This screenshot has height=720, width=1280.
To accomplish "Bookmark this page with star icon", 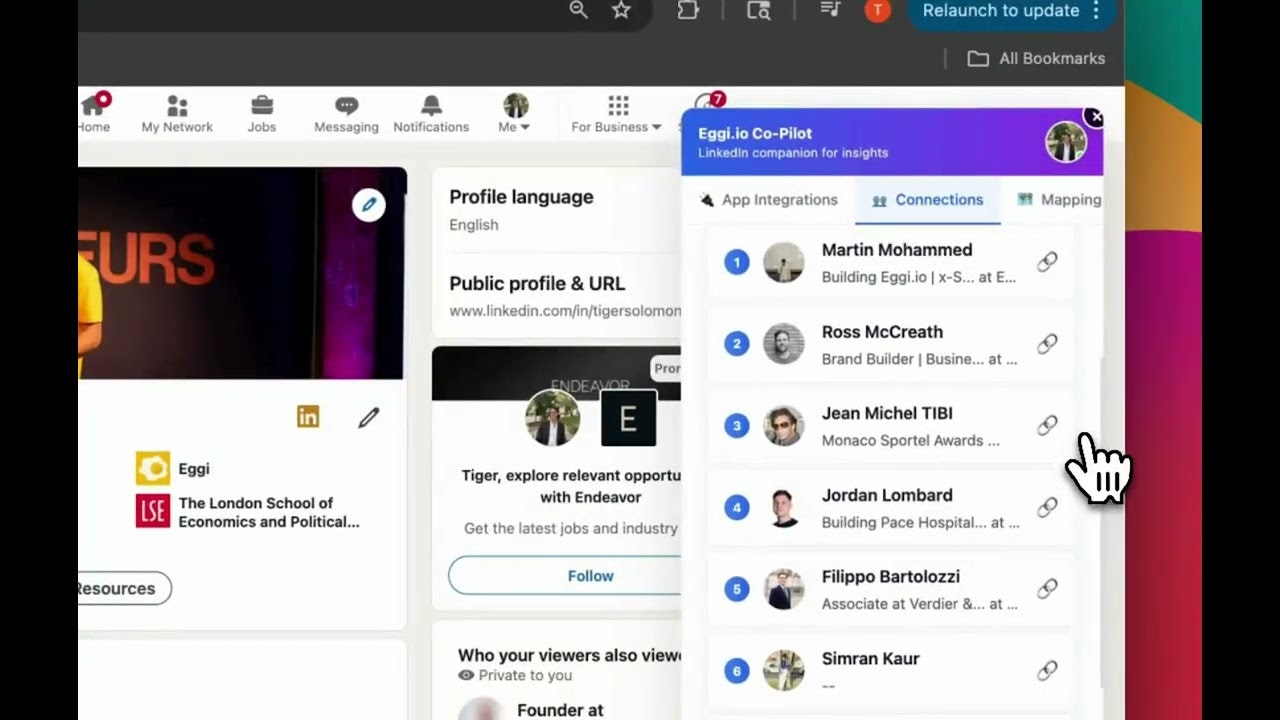I will coord(621,10).
